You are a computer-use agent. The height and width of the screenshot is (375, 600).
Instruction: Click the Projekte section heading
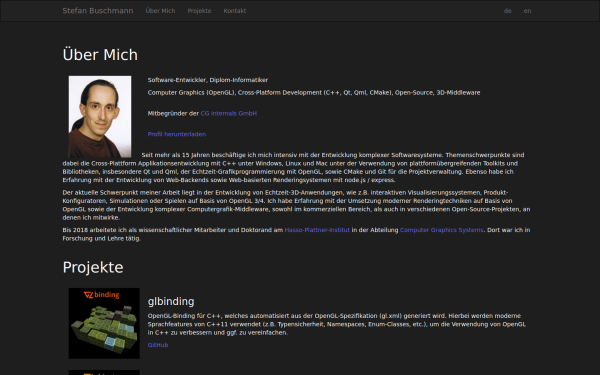pyautogui.click(x=93, y=267)
